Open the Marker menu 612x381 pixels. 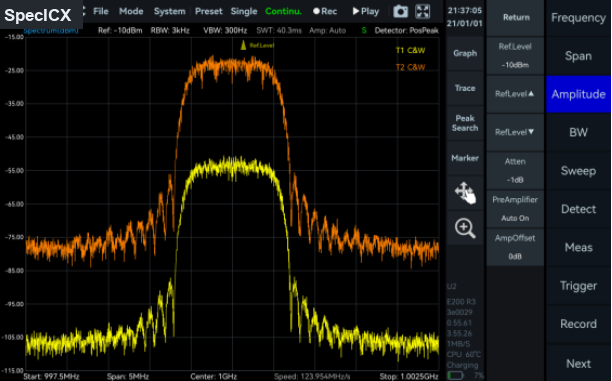point(465,158)
